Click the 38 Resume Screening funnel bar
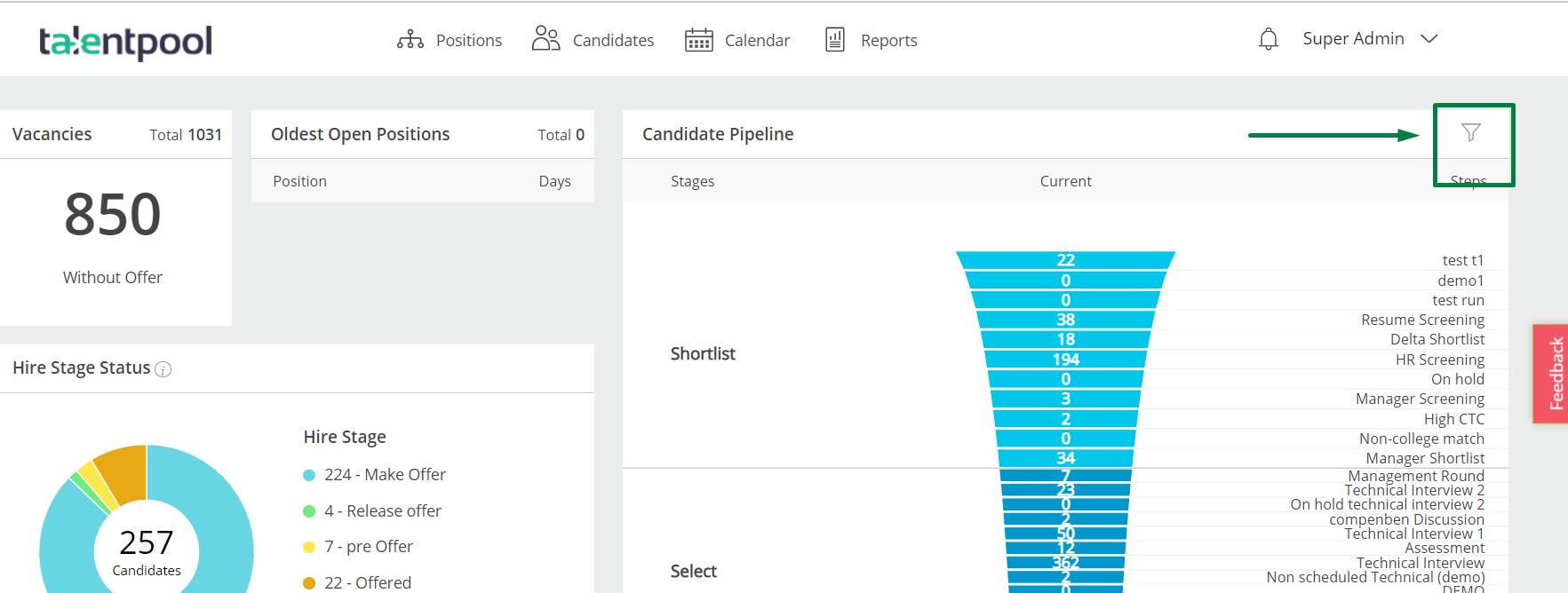Viewport: 1568px width, 593px height. pos(1065,320)
